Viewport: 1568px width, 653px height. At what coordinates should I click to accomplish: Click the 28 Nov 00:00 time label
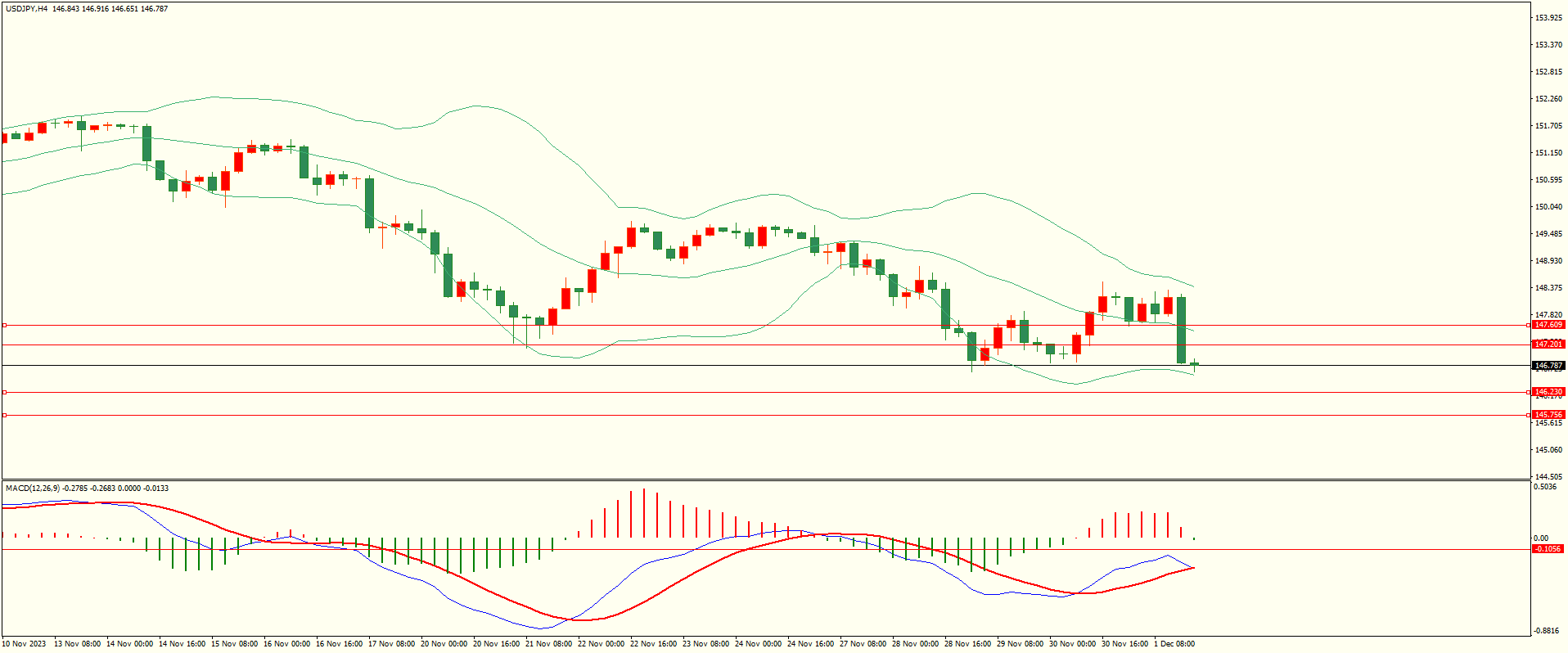(x=915, y=644)
